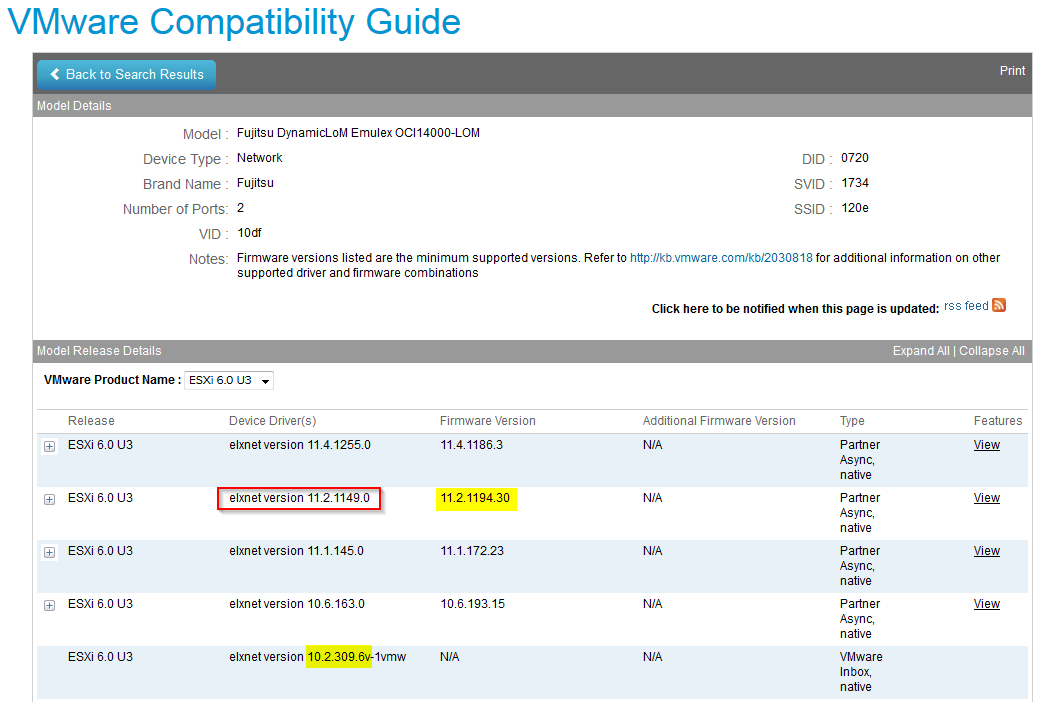The width and height of the screenshot is (1037, 702).
Task: Click the 'VMware Compatibility Guide' title
Action: coord(233,22)
